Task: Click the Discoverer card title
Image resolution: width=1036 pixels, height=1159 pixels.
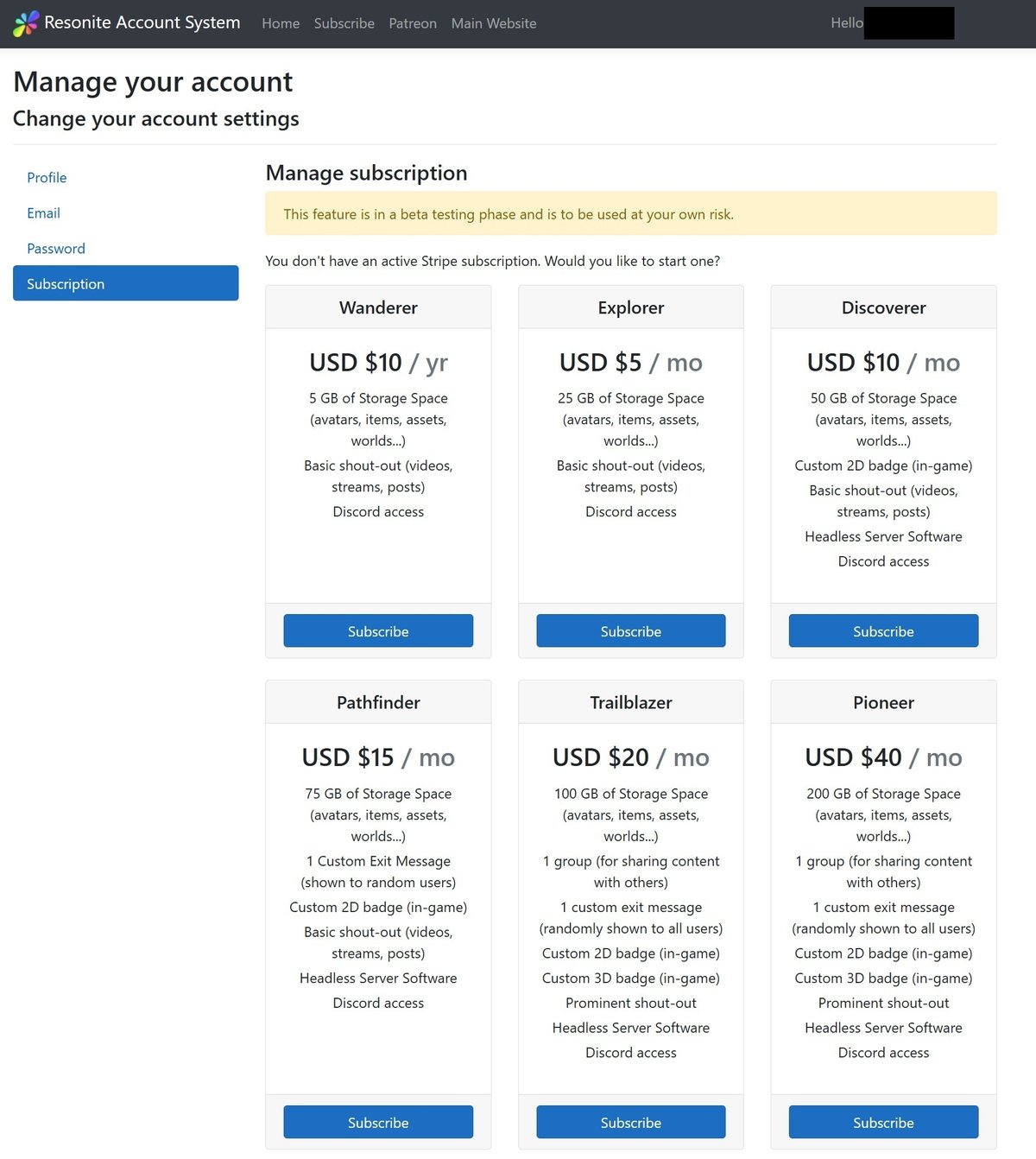Action: click(x=884, y=307)
